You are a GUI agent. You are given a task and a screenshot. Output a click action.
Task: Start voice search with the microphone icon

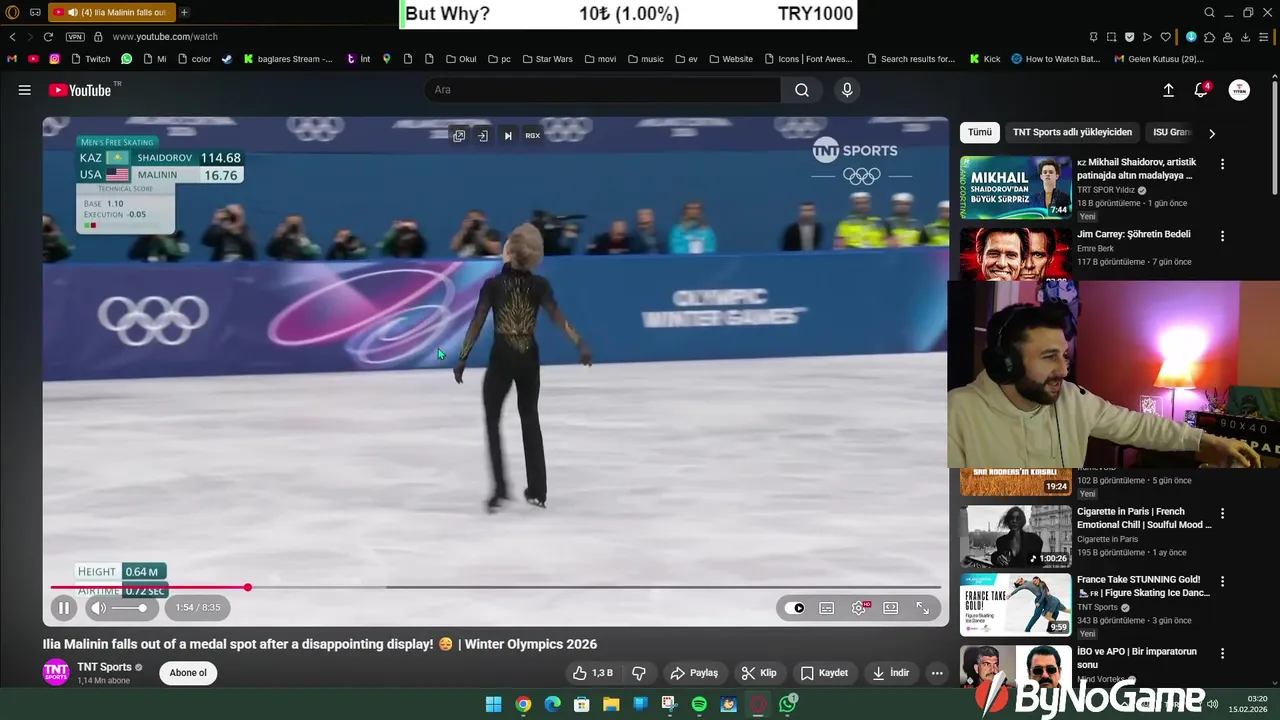[847, 90]
